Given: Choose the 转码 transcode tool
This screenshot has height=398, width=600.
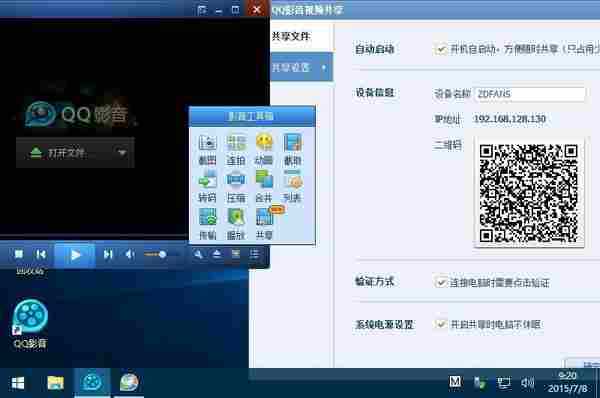Looking at the screenshot, I should click(x=207, y=187).
